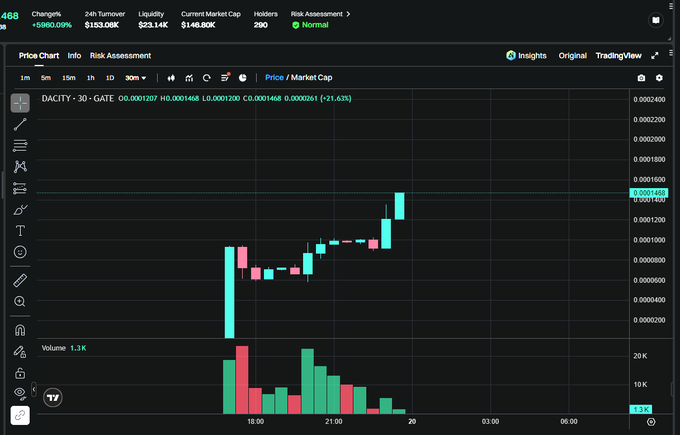The height and width of the screenshot is (435, 680).
Task: Toggle lock all drawings padlock
Action: click(x=20, y=373)
